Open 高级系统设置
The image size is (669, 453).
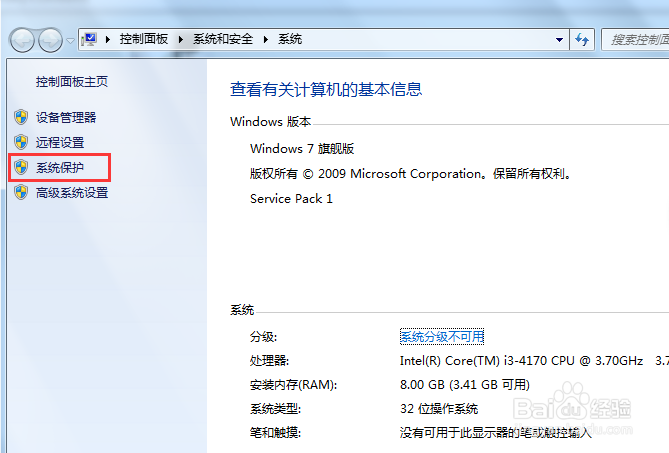click(72, 193)
